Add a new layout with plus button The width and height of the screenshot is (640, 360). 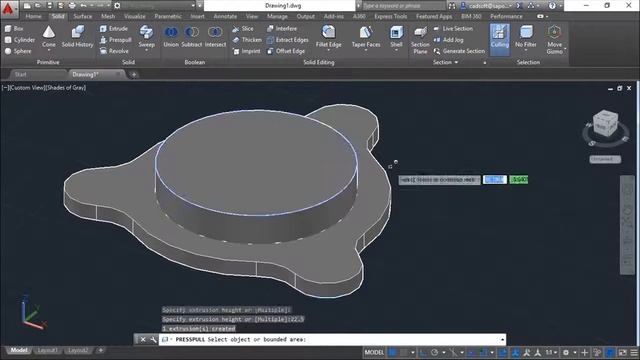click(100, 350)
